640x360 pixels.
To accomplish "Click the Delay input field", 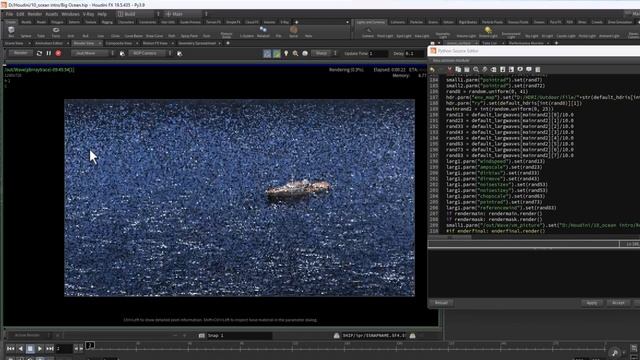I will 414,53.
